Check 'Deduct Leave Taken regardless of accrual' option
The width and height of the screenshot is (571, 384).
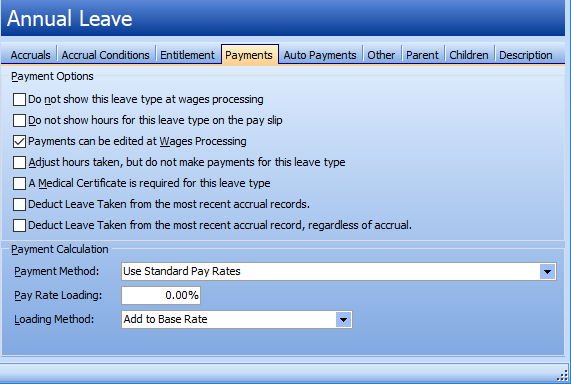click(19, 226)
